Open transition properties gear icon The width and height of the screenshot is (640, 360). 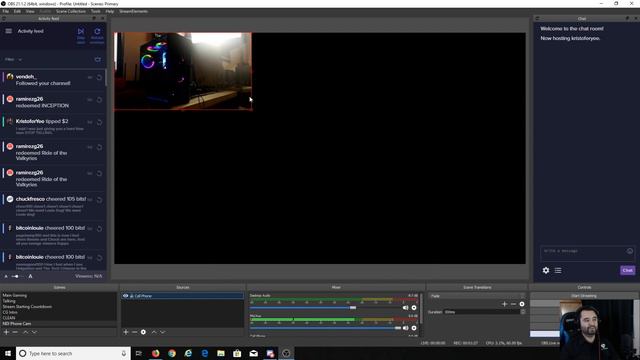point(522,304)
